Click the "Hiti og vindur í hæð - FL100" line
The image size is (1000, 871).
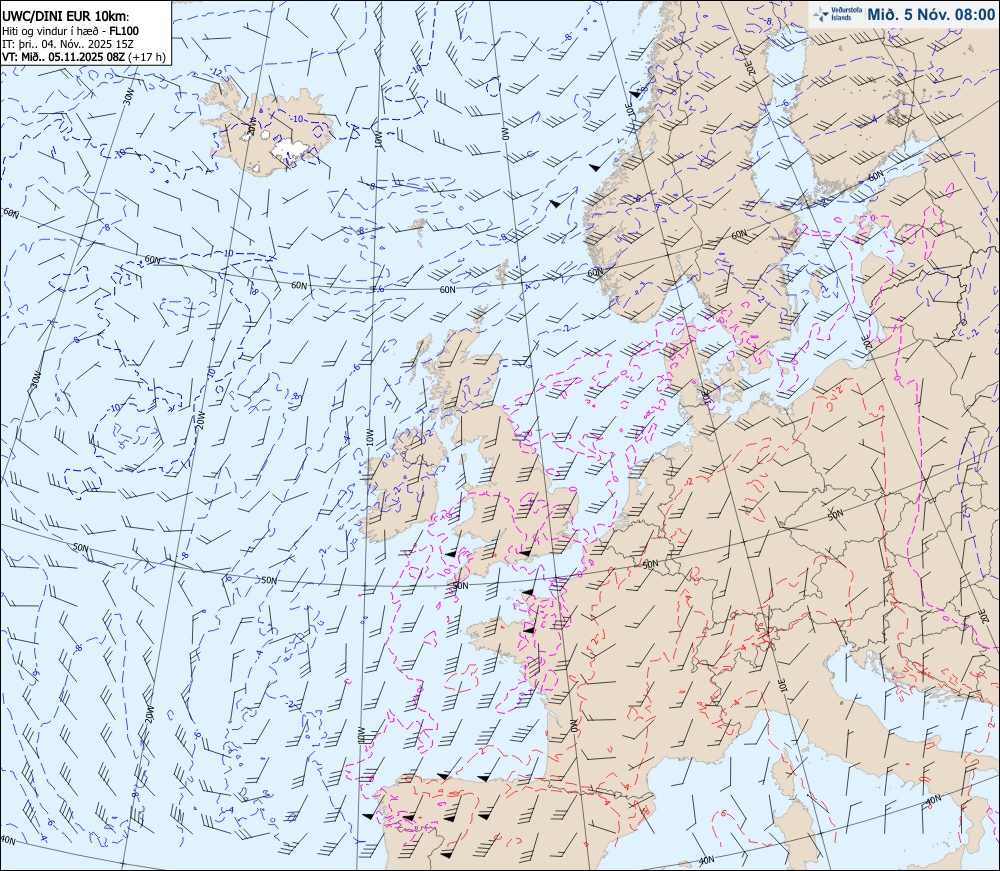coord(70,31)
